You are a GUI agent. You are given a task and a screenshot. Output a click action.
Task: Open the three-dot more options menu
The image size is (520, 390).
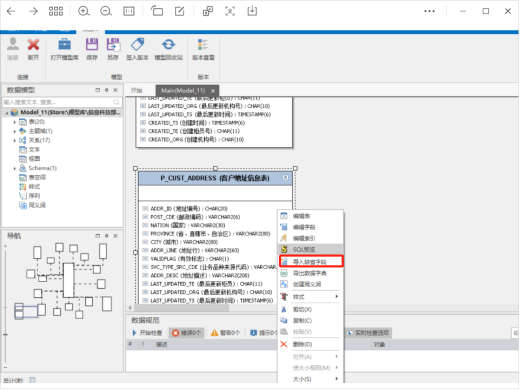coord(429,11)
